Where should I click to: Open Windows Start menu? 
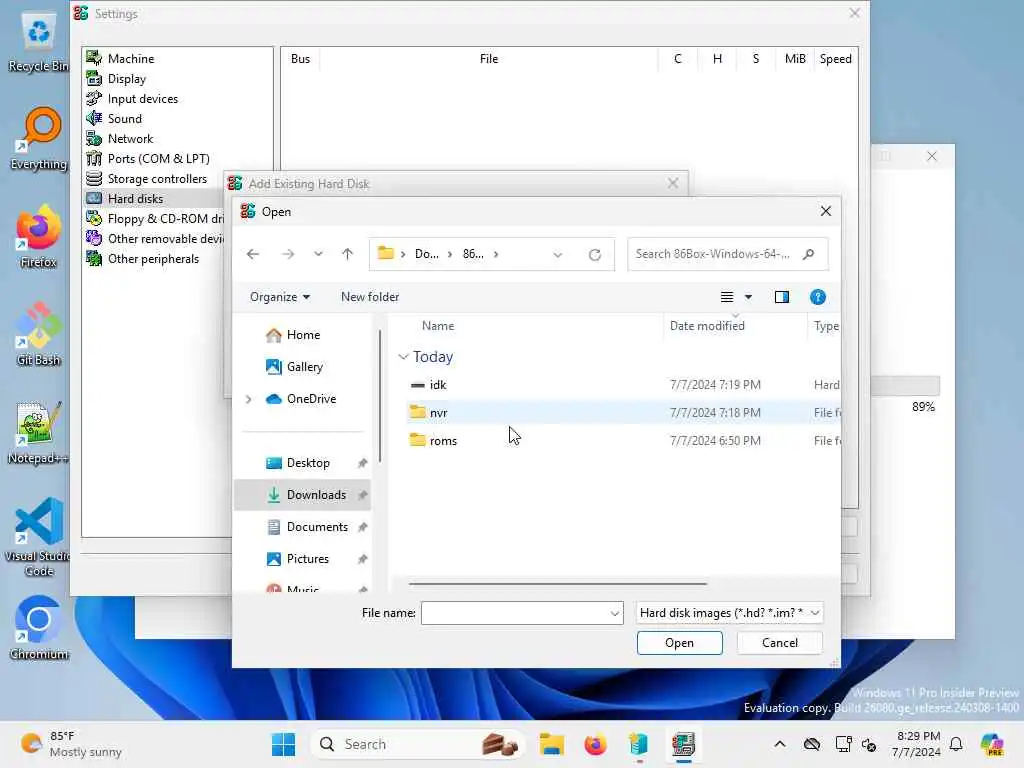[283, 744]
